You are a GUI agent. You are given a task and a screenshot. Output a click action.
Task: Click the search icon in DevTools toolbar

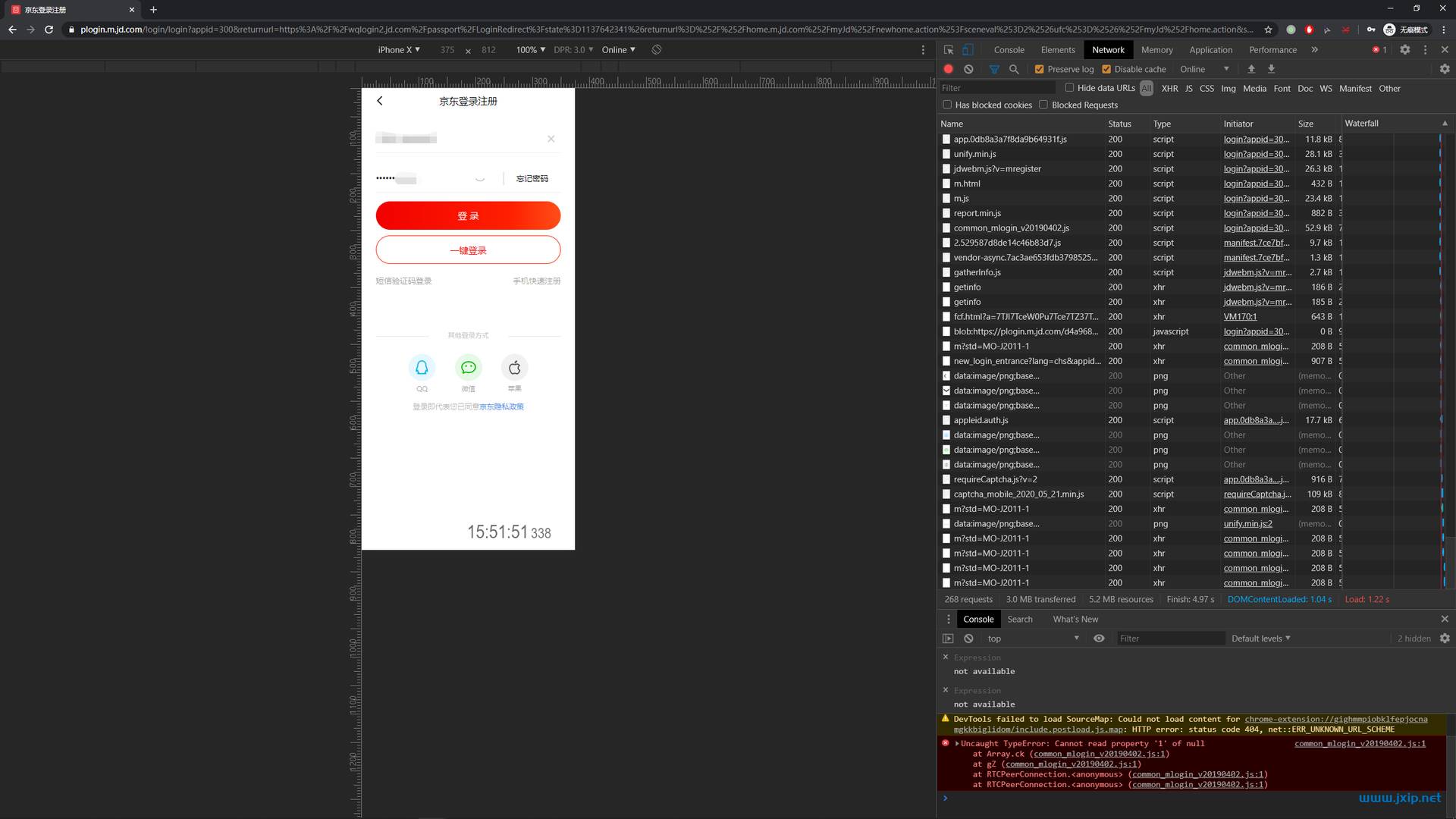[x=1015, y=69]
